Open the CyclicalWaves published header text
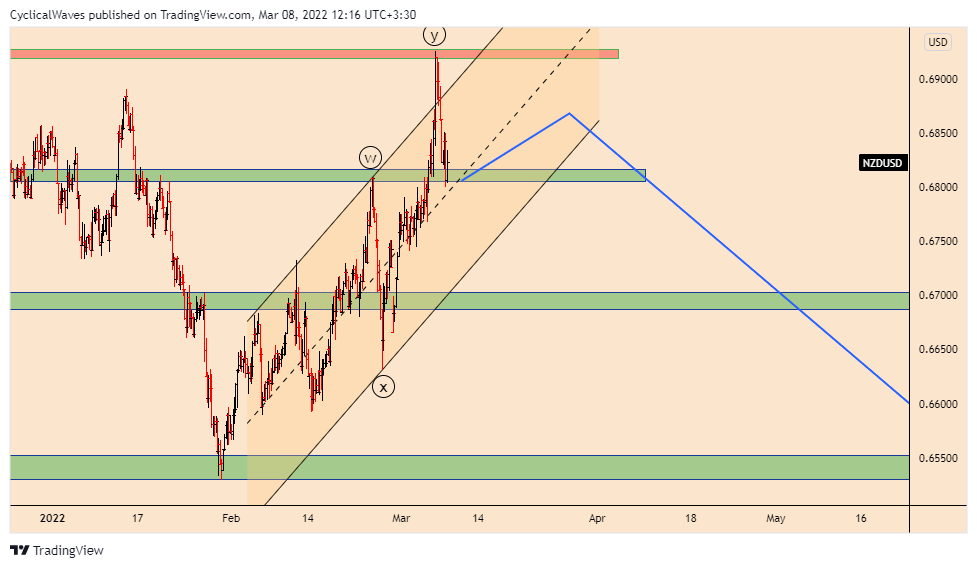 [x=212, y=14]
